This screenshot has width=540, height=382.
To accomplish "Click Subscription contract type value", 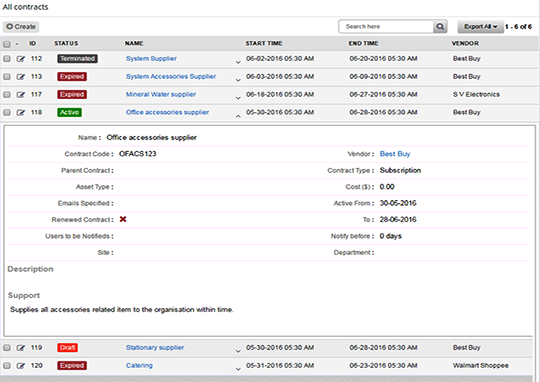I will coord(400,171).
